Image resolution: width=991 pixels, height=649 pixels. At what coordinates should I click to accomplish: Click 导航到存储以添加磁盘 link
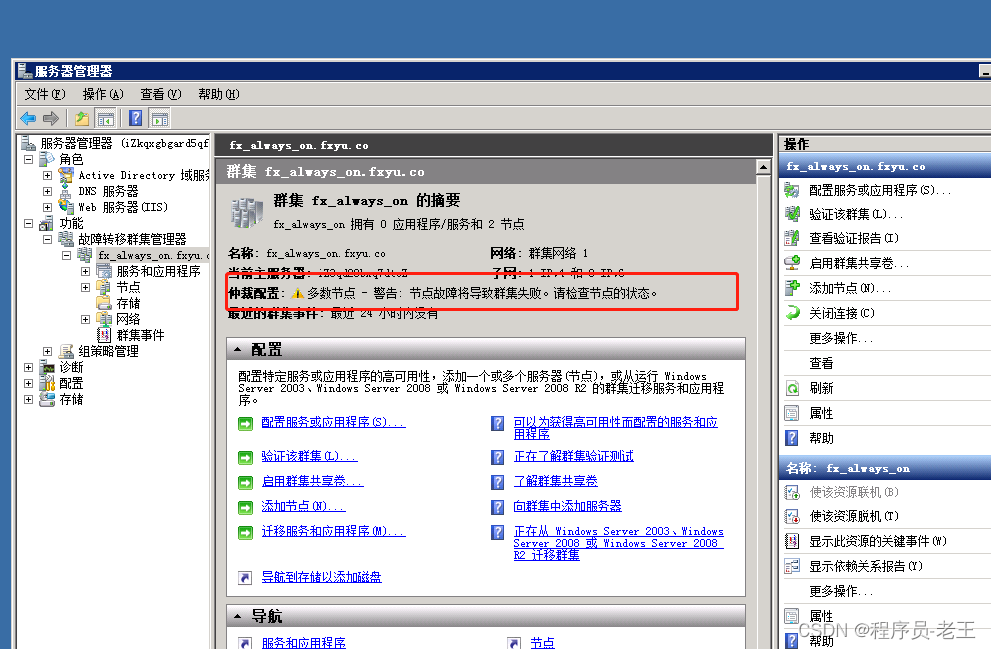pyautogui.click(x=321, y=577)
